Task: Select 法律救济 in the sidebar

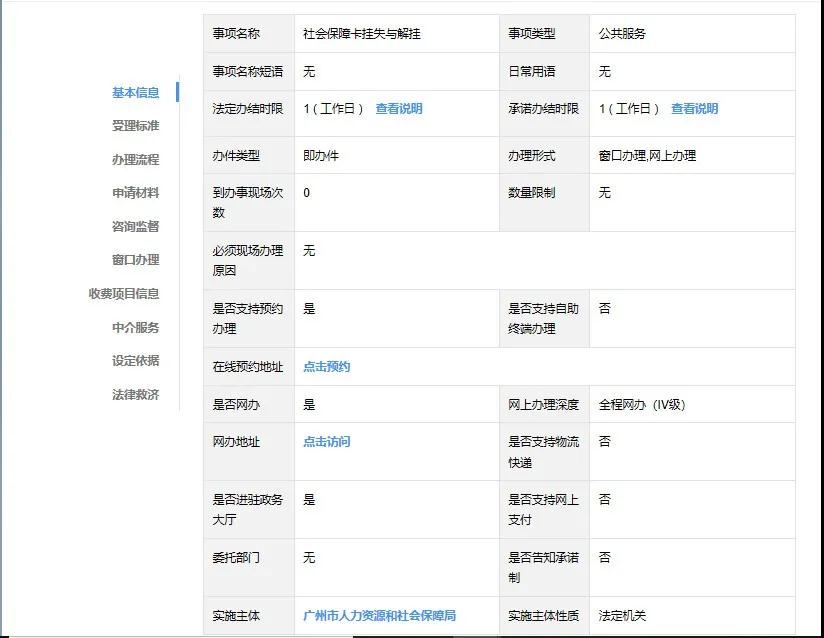Action: coord(136,394)
